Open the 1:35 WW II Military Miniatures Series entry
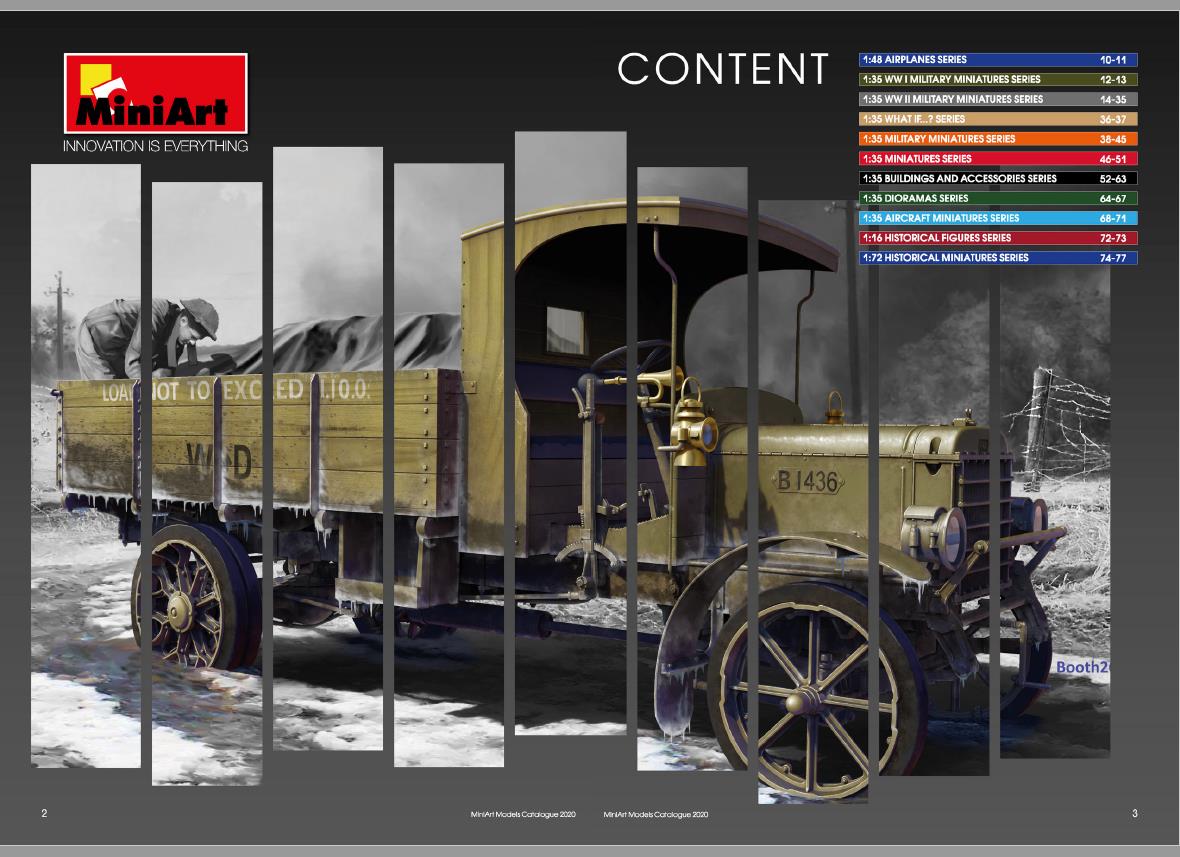 (998, 99)
